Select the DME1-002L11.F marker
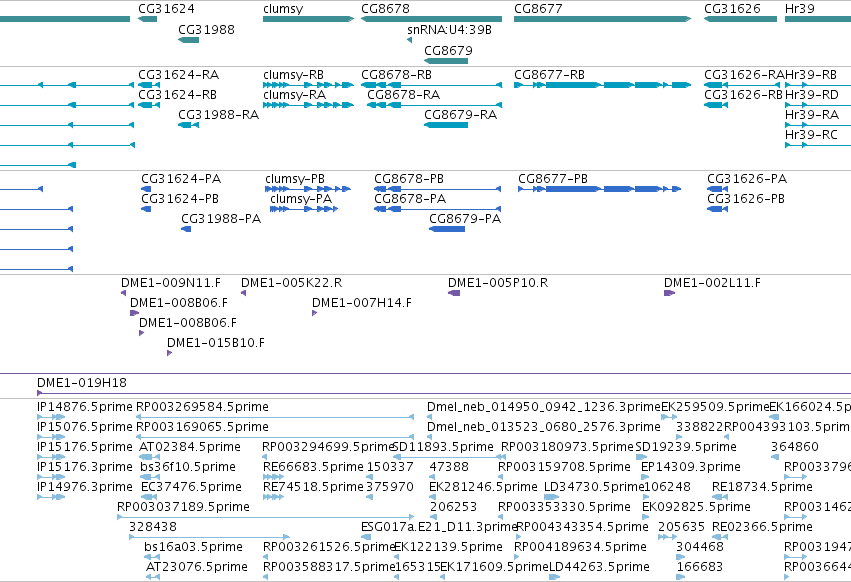The height and width of the screenshot is (582, 851). pyautogui.click(x=670, y=293)
